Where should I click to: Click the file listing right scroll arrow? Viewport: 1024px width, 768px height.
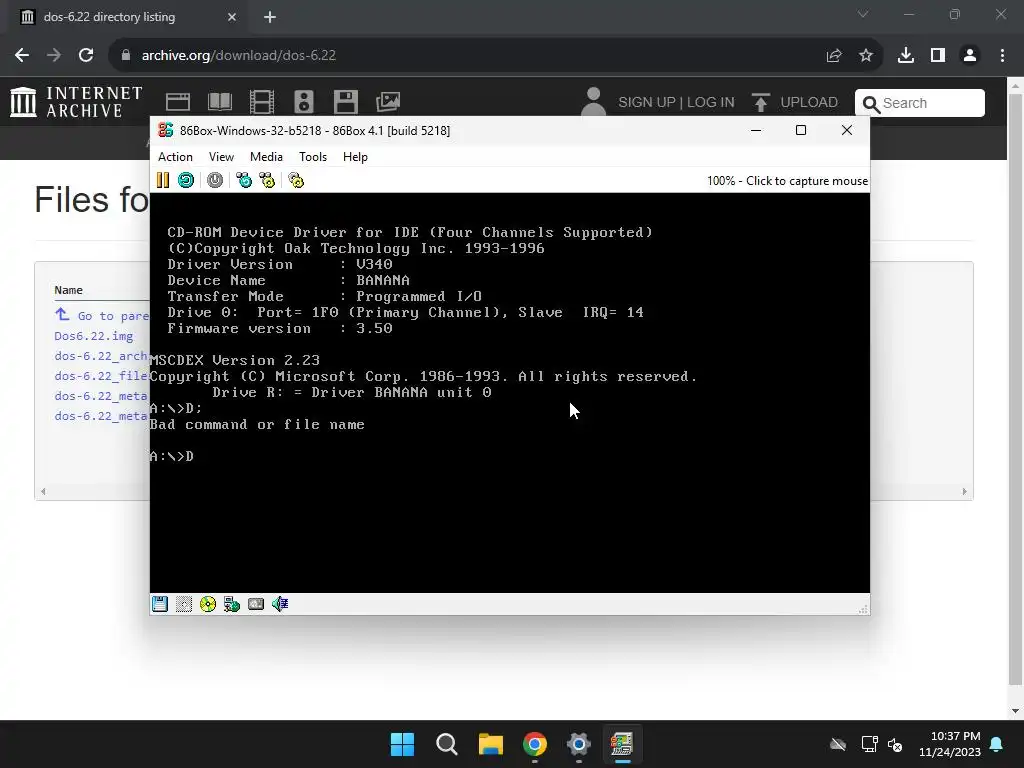(x=965, y=492)
